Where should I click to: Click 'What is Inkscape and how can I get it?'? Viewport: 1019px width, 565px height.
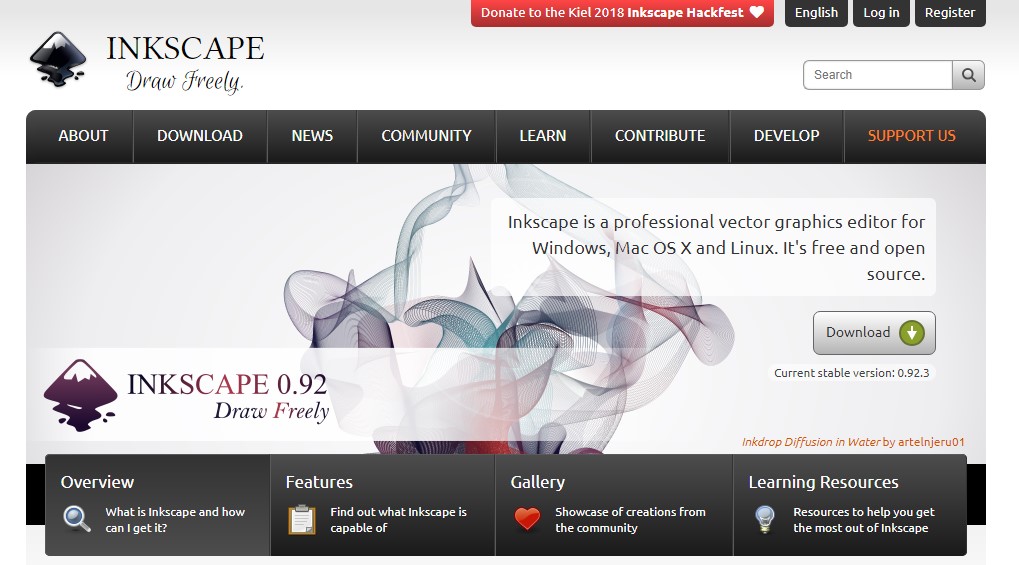tap(175, 519)
